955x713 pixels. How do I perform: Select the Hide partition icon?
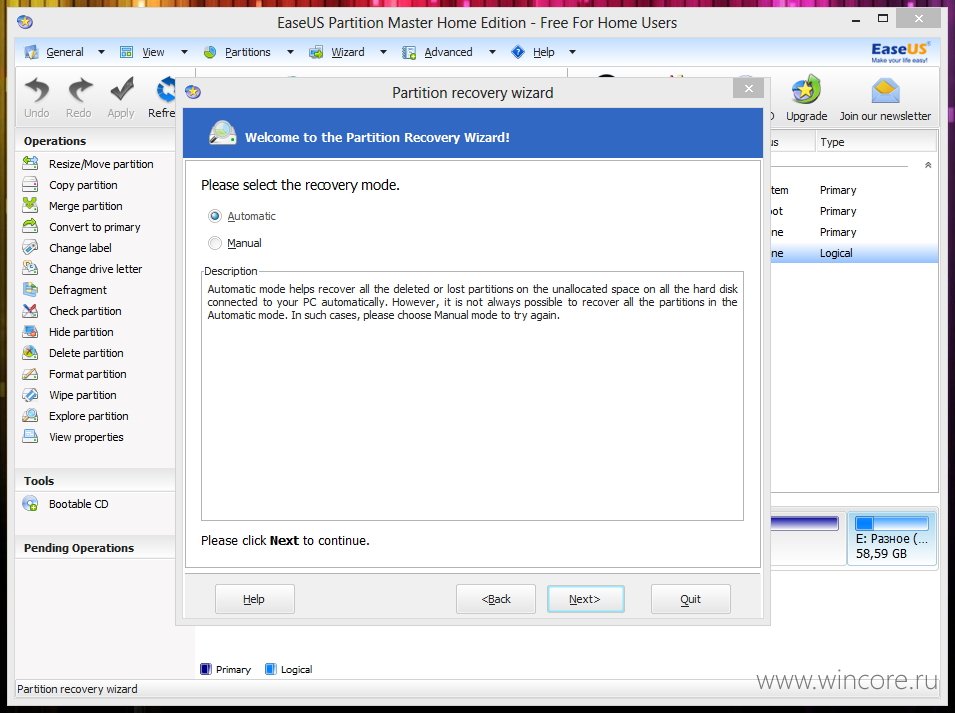(30, 331)
